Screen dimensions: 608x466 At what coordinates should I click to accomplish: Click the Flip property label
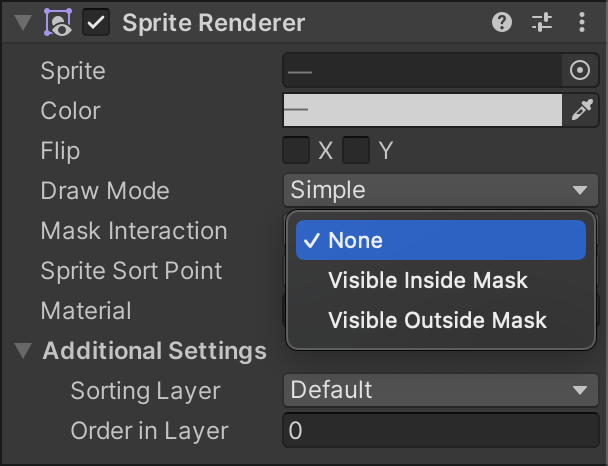click(60, 150)
